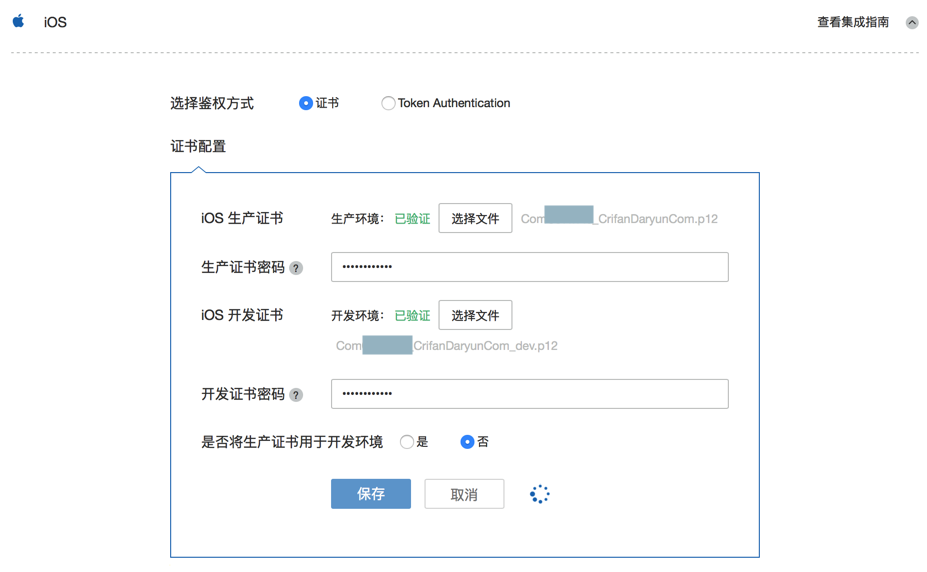The image size is (927, 572).
Task: Choose file for iOS 开发证书
Action: click(475, 315)
